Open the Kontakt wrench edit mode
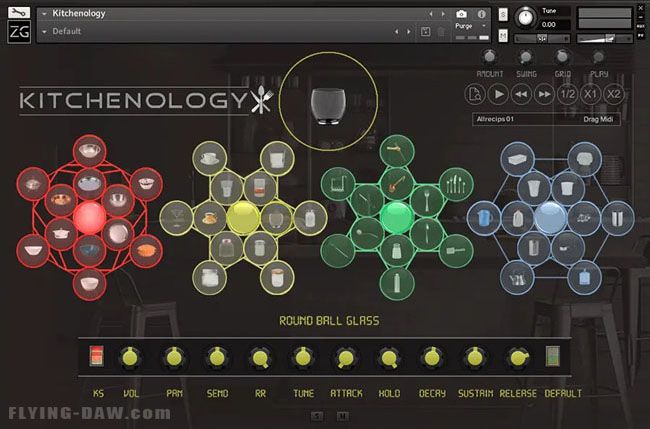Viewport: 650px width, 429px height. (19, 12)
